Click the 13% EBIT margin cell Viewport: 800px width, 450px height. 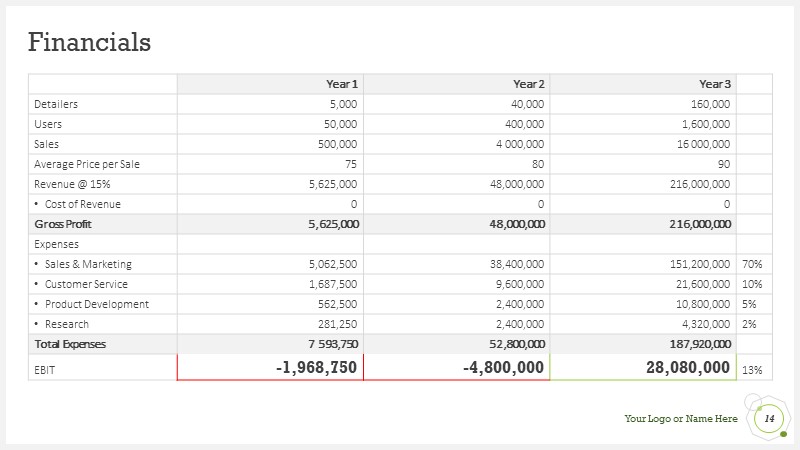coord(752,370)
